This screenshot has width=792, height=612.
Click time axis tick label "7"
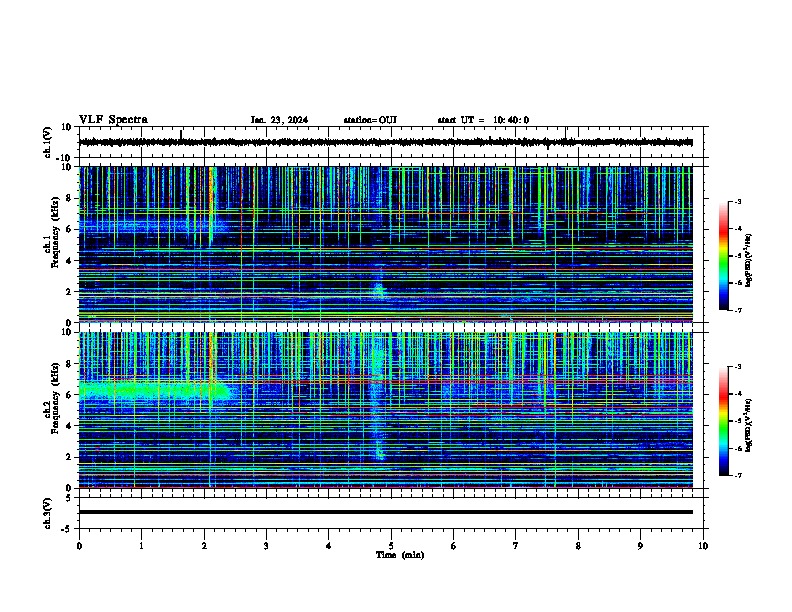coord(516,546)
